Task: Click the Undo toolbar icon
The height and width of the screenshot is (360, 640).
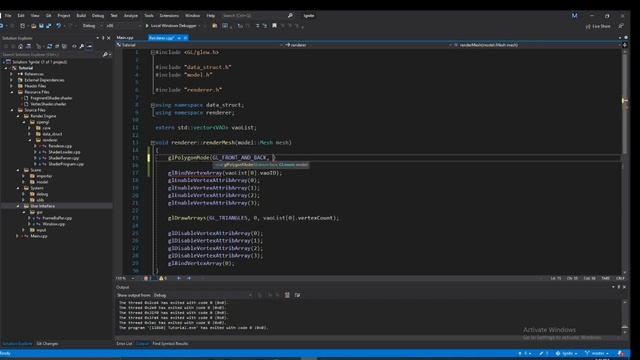Action: tap(59, 26)
